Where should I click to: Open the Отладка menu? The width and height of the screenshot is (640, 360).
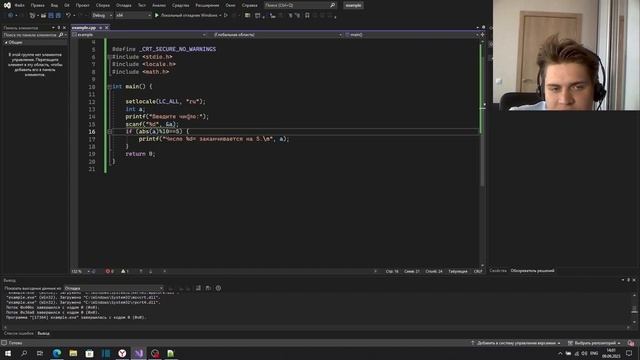[124, 5]
